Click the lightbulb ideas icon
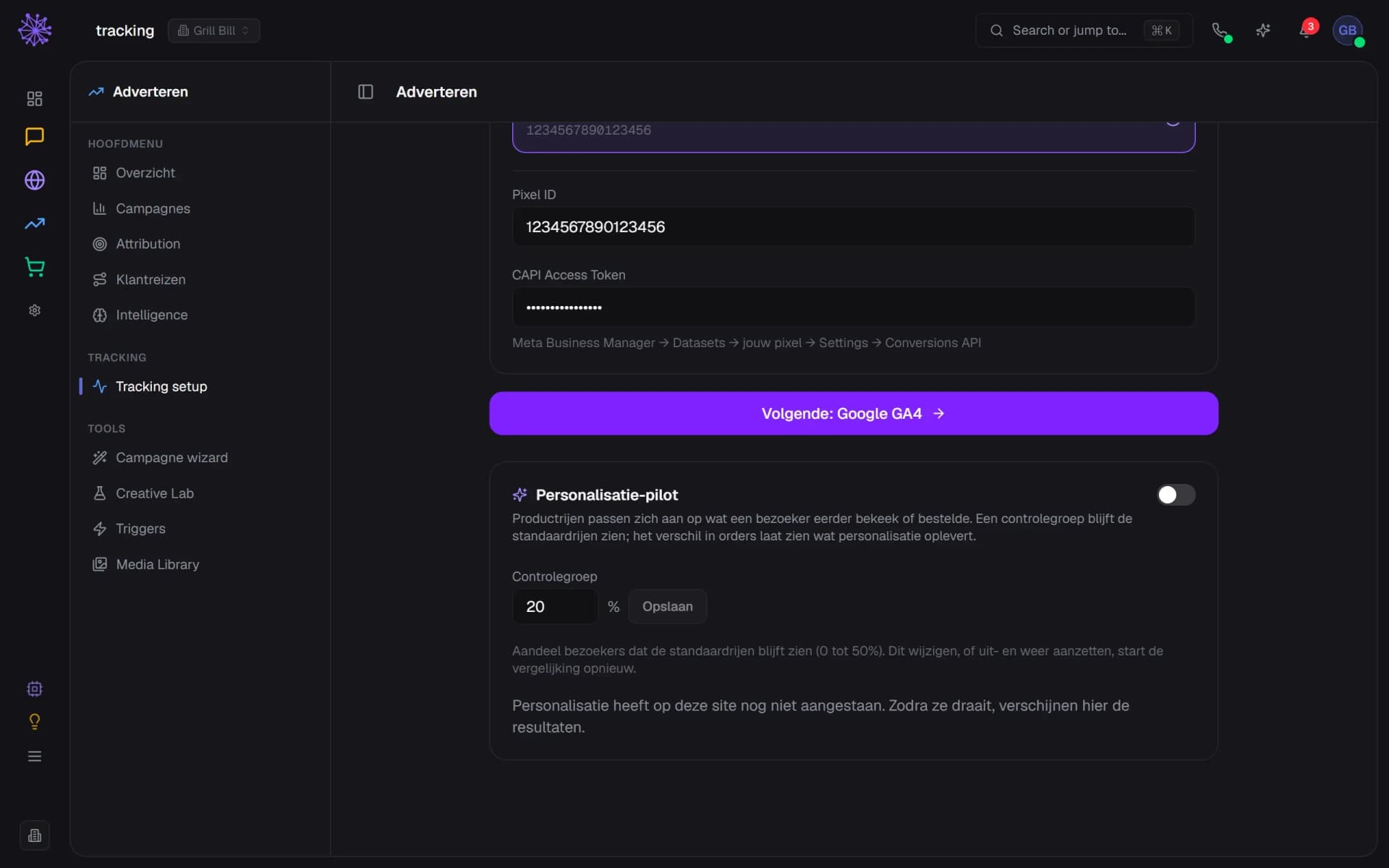 (x=35, y=722)
